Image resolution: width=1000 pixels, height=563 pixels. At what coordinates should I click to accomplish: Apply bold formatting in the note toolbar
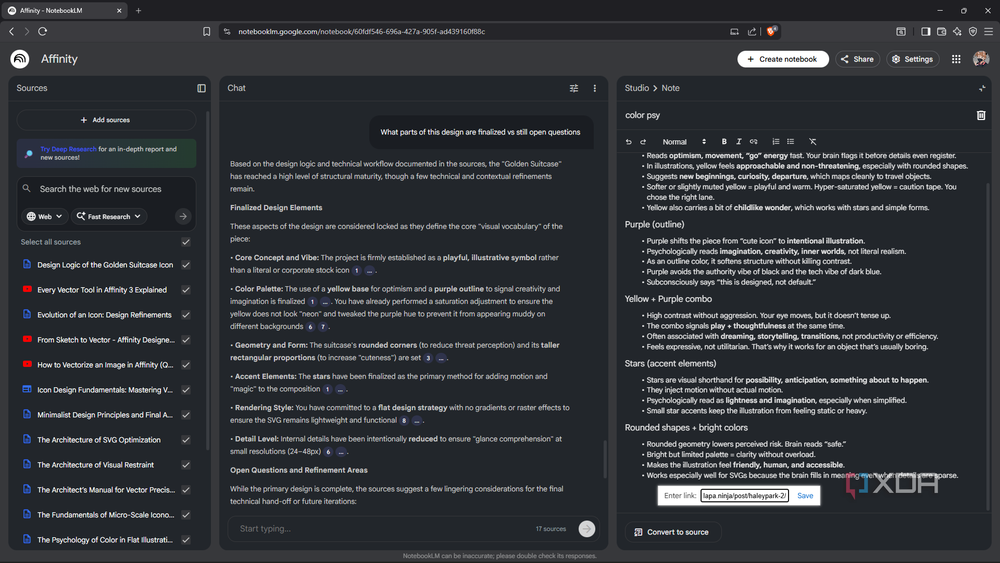(724, 142)
